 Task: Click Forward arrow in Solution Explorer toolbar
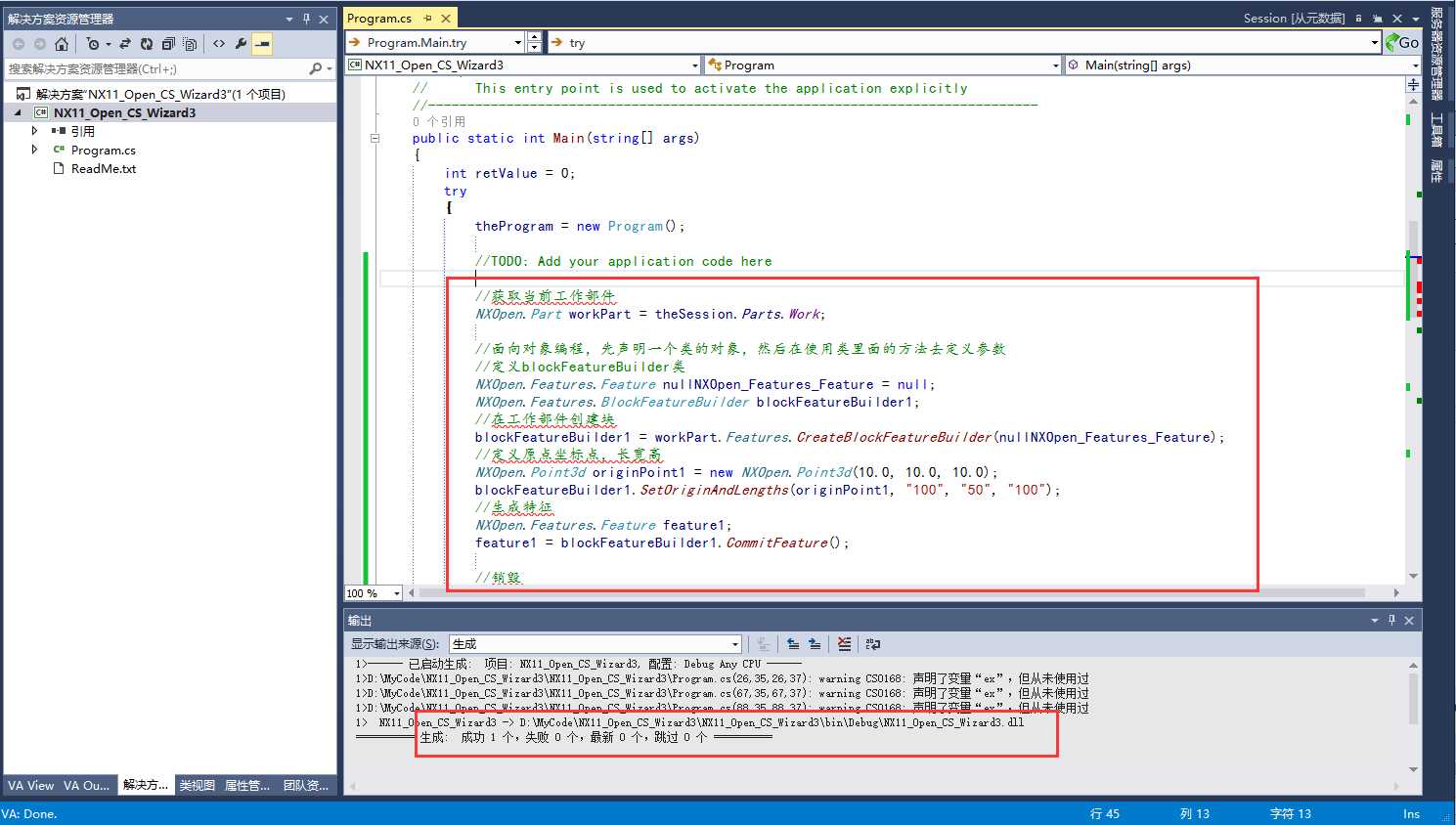click(x=40, y=44)
